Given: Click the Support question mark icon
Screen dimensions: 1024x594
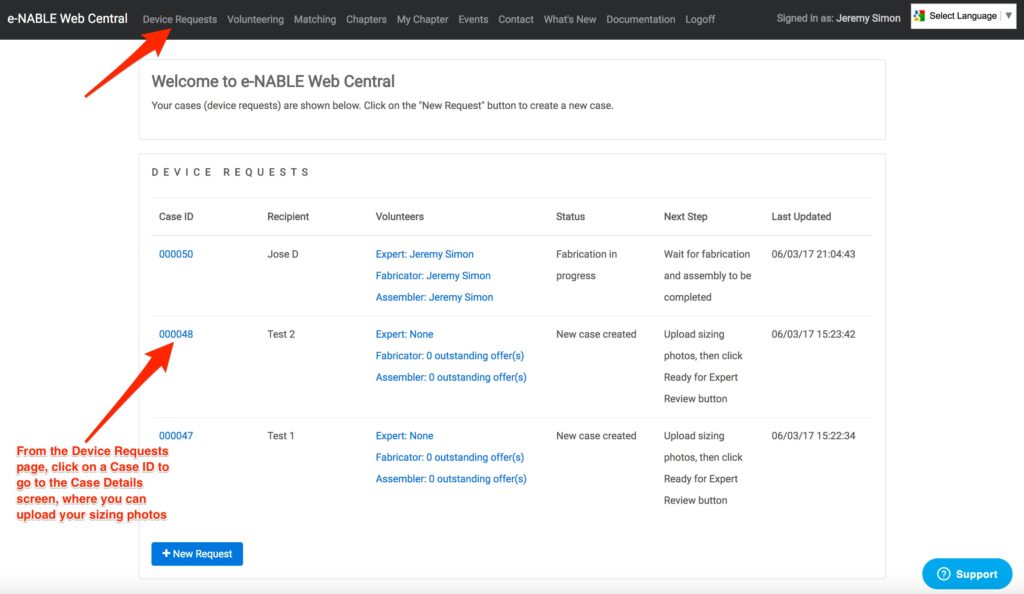Looking at the screenshot, I should click(944, 574).
